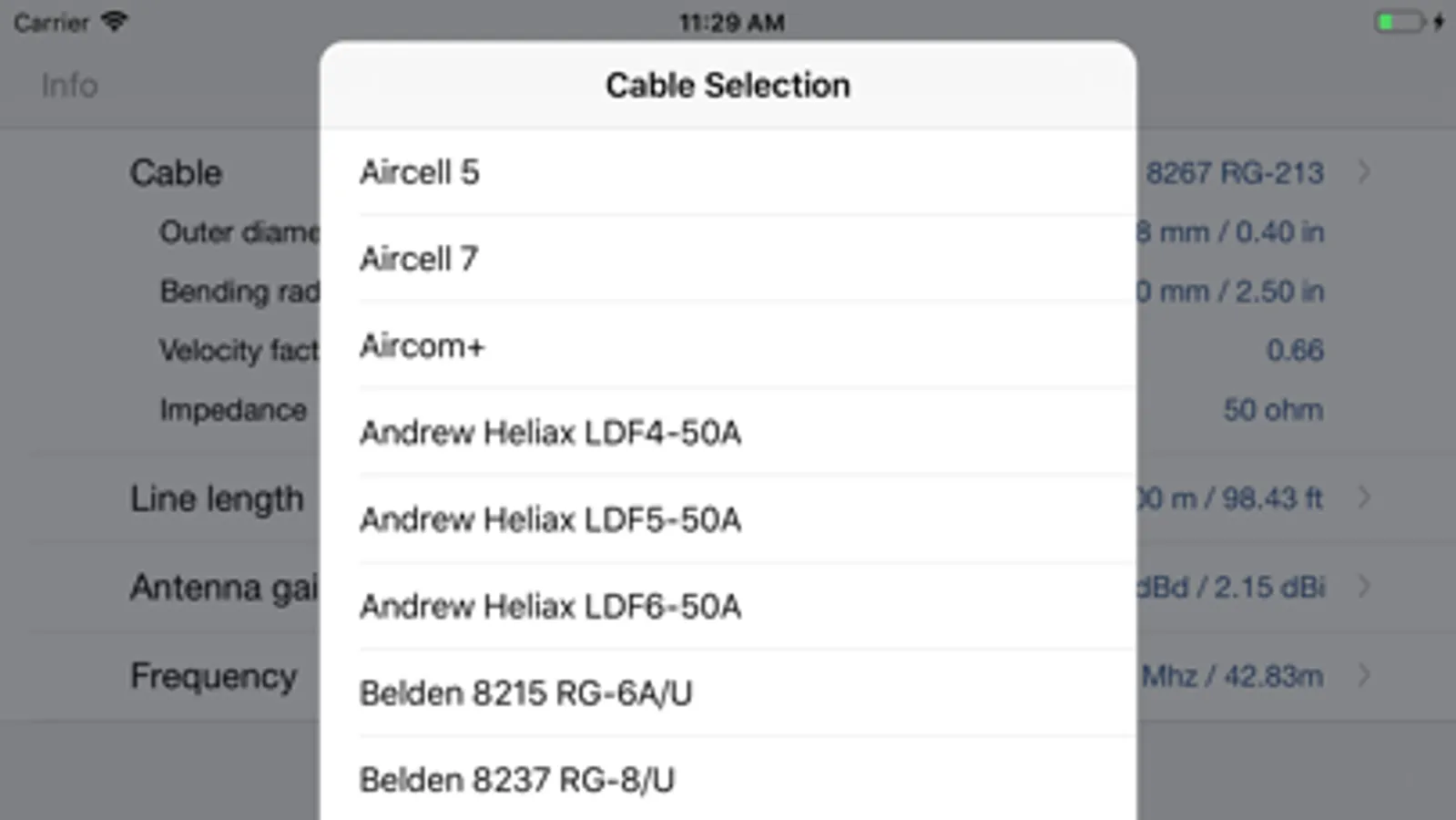Tap the Info button

click(69, 86)
